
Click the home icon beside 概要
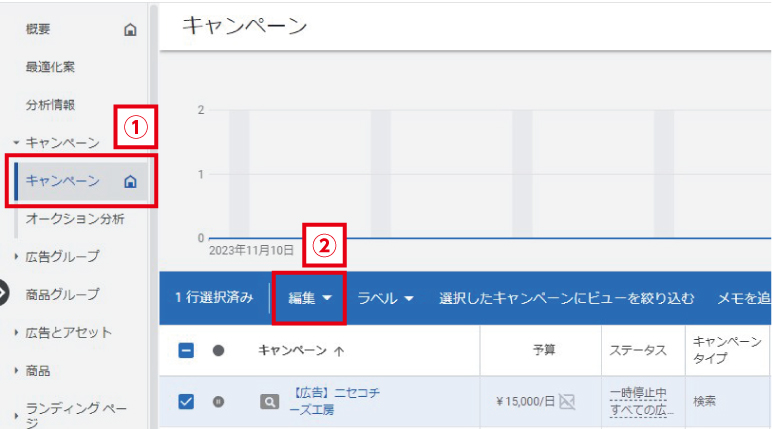pyautogui.click(x=130, y=30)
